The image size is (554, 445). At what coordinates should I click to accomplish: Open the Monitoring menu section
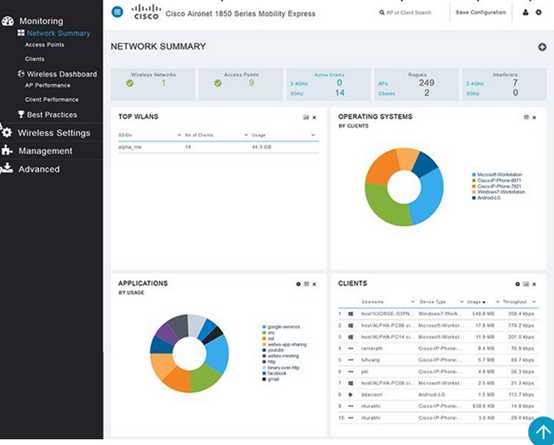[41, 21]
